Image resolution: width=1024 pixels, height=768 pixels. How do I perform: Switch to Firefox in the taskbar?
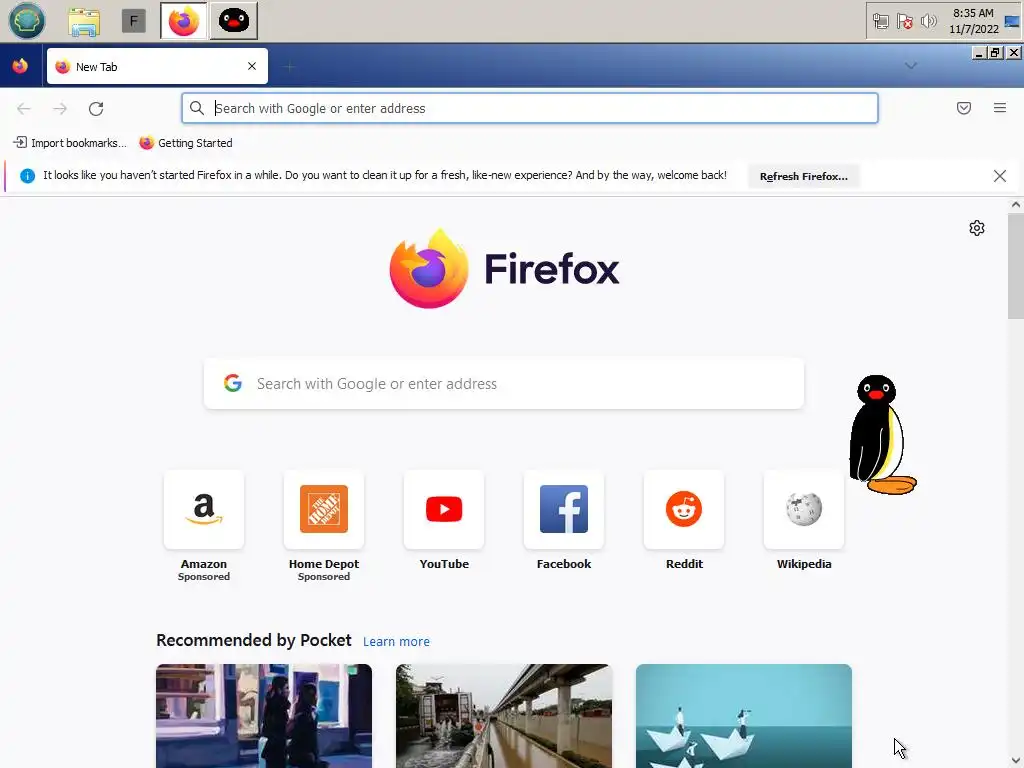coord(184,21)
